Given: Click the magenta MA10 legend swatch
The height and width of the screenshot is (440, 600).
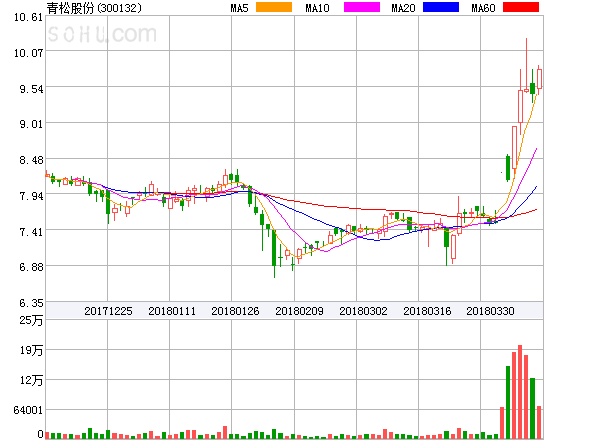Looking at the screenshot, I should (362, 7).
